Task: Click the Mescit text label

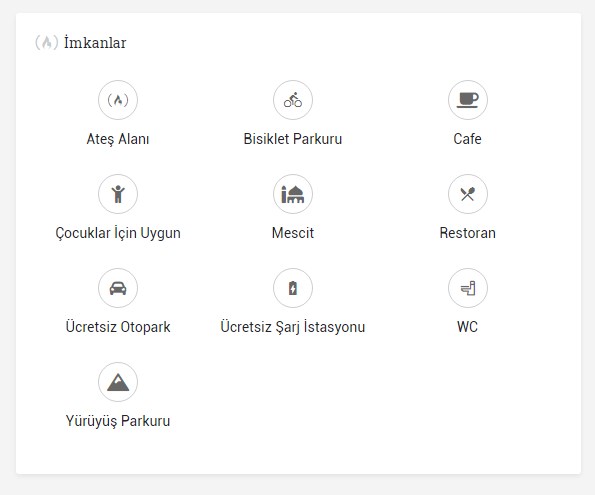Action: (293, 233)
